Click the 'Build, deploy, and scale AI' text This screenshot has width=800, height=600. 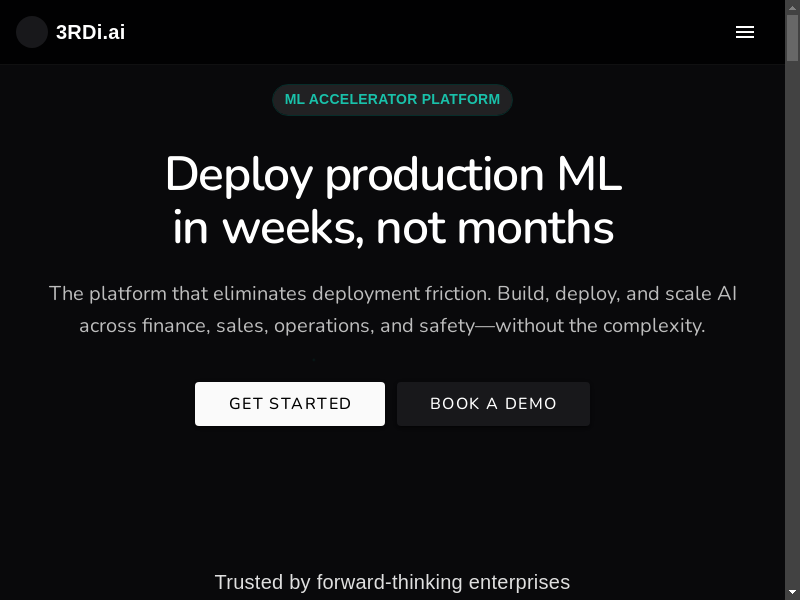pos(617,294)
